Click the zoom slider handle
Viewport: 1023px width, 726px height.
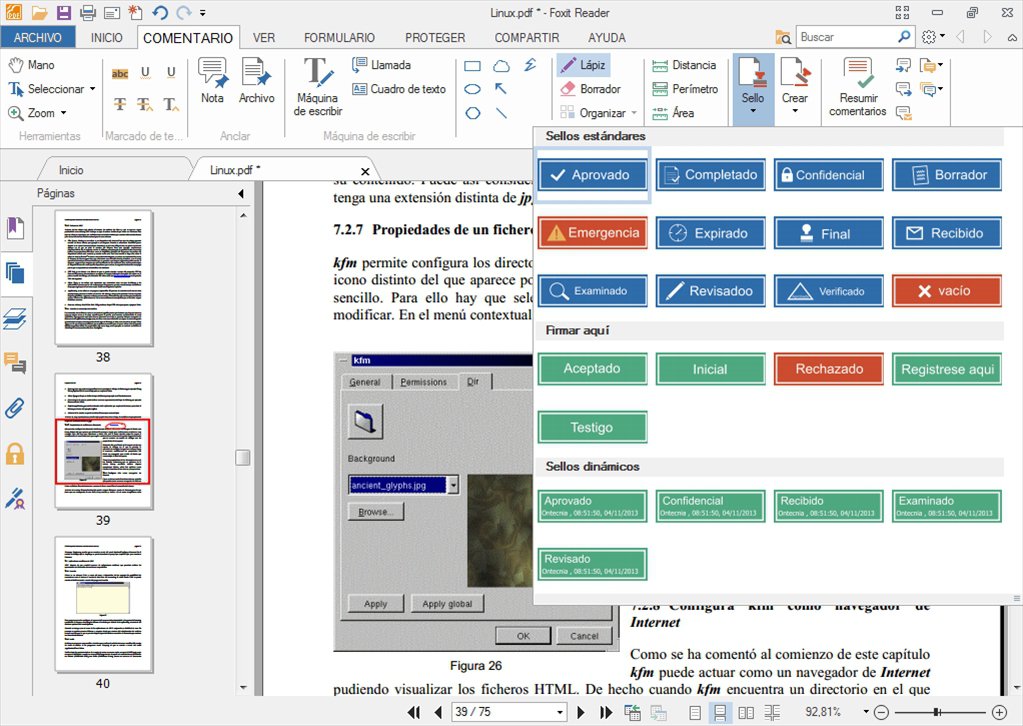pyautogui.click(x=936, y=712)
